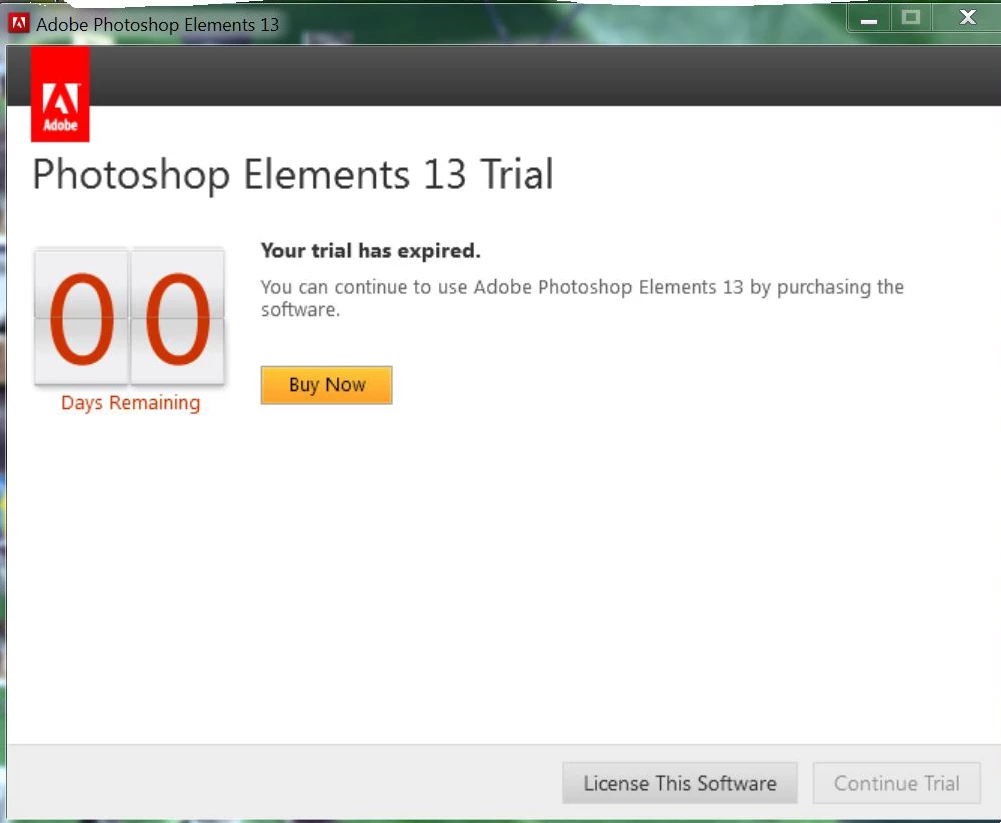Click the red Adobe logo
Viewport: 1001px width, 823px height.
(x=60, y=94)
